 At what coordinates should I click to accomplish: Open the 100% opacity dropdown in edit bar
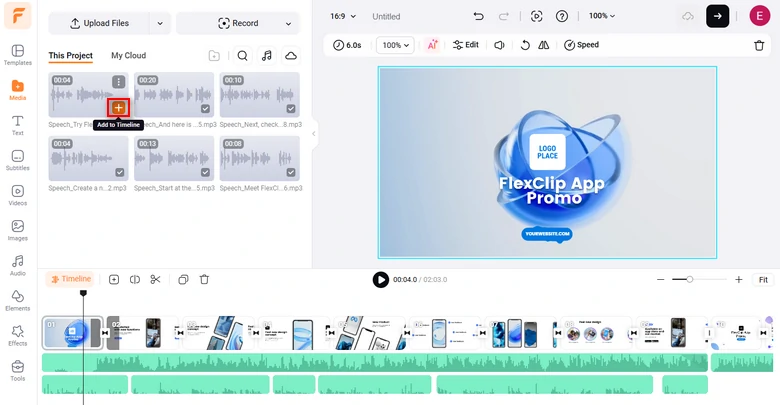[395, 45]
